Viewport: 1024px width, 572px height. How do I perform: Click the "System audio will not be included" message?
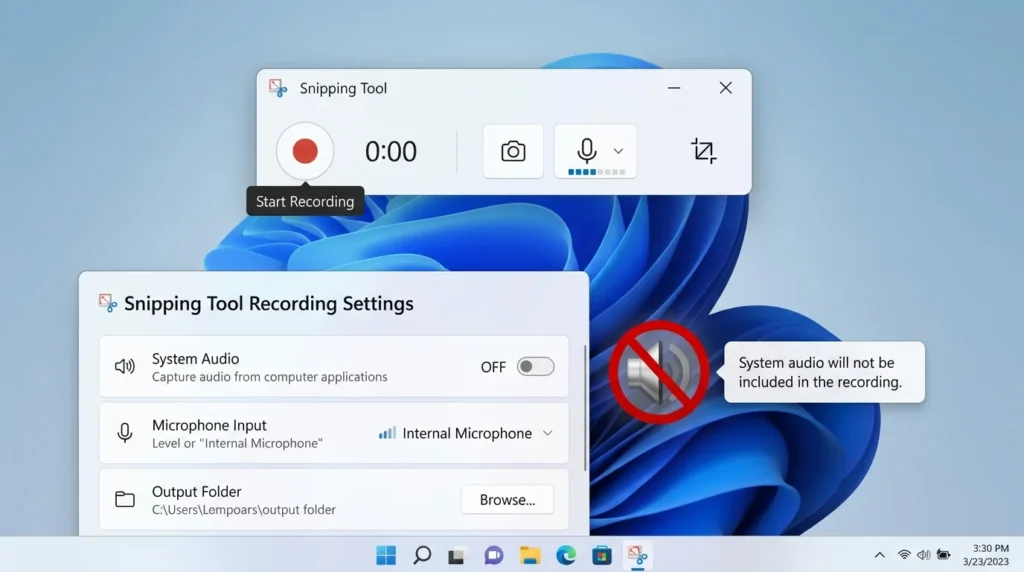tap(824, 372)
